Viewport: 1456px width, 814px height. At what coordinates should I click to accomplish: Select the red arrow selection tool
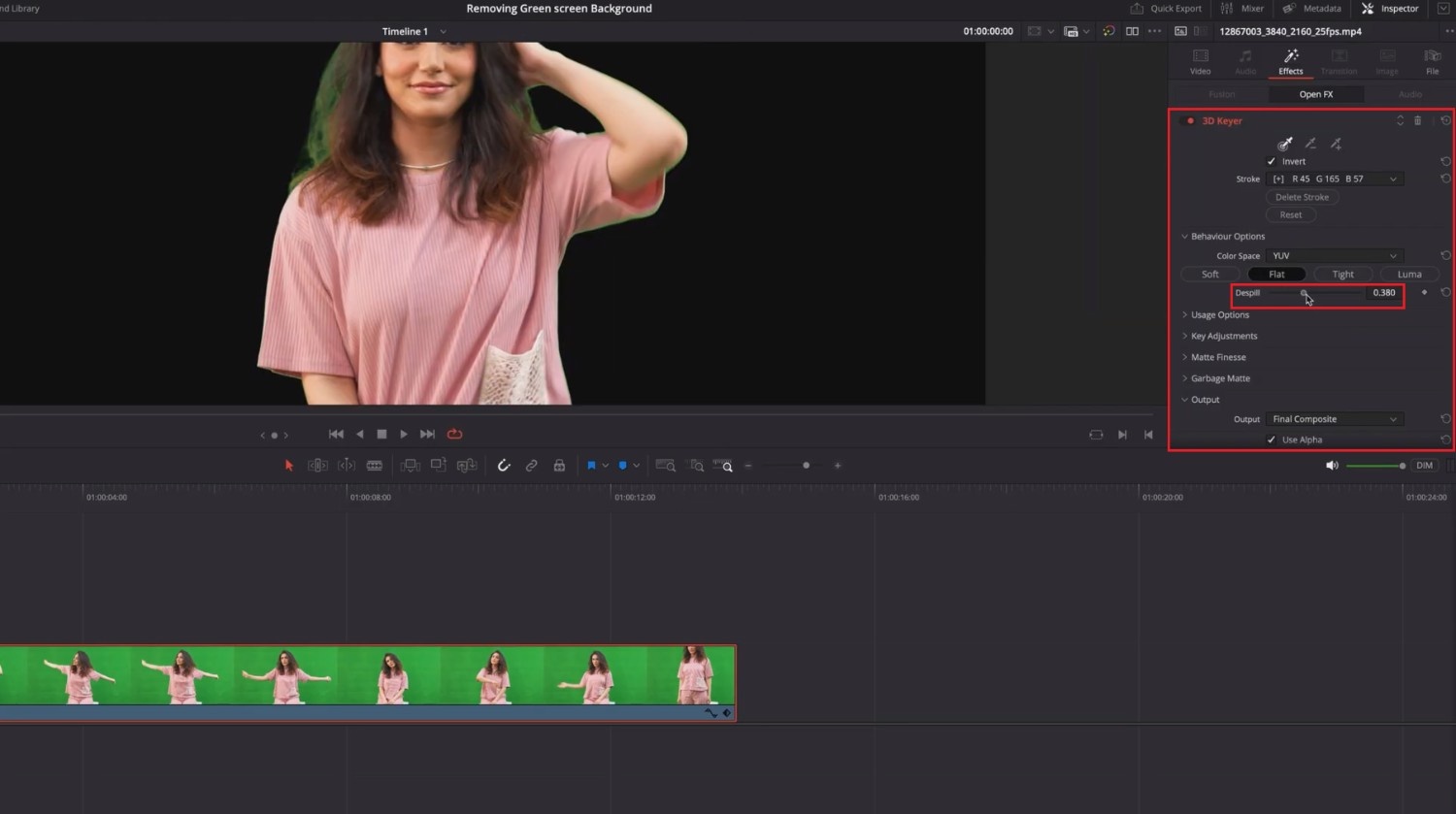click(x=288, y=466)
